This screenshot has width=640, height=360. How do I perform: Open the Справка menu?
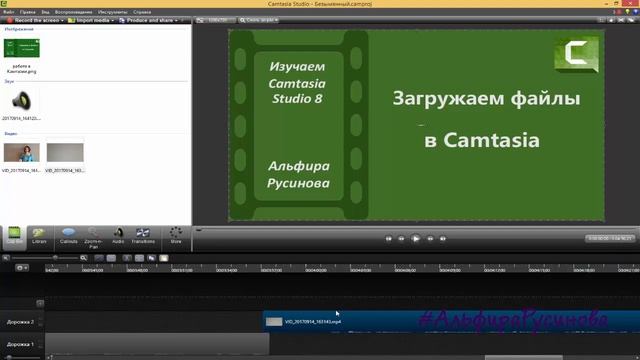pos(142,12)
